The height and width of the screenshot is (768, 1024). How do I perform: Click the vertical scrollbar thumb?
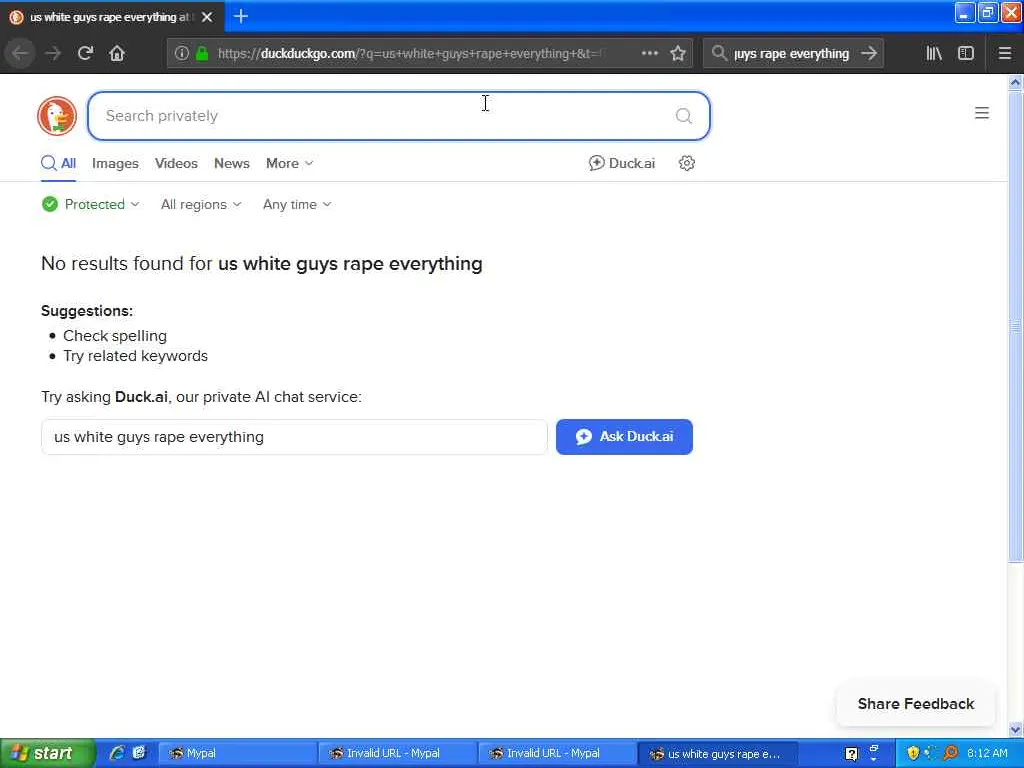pos(1015,327)
